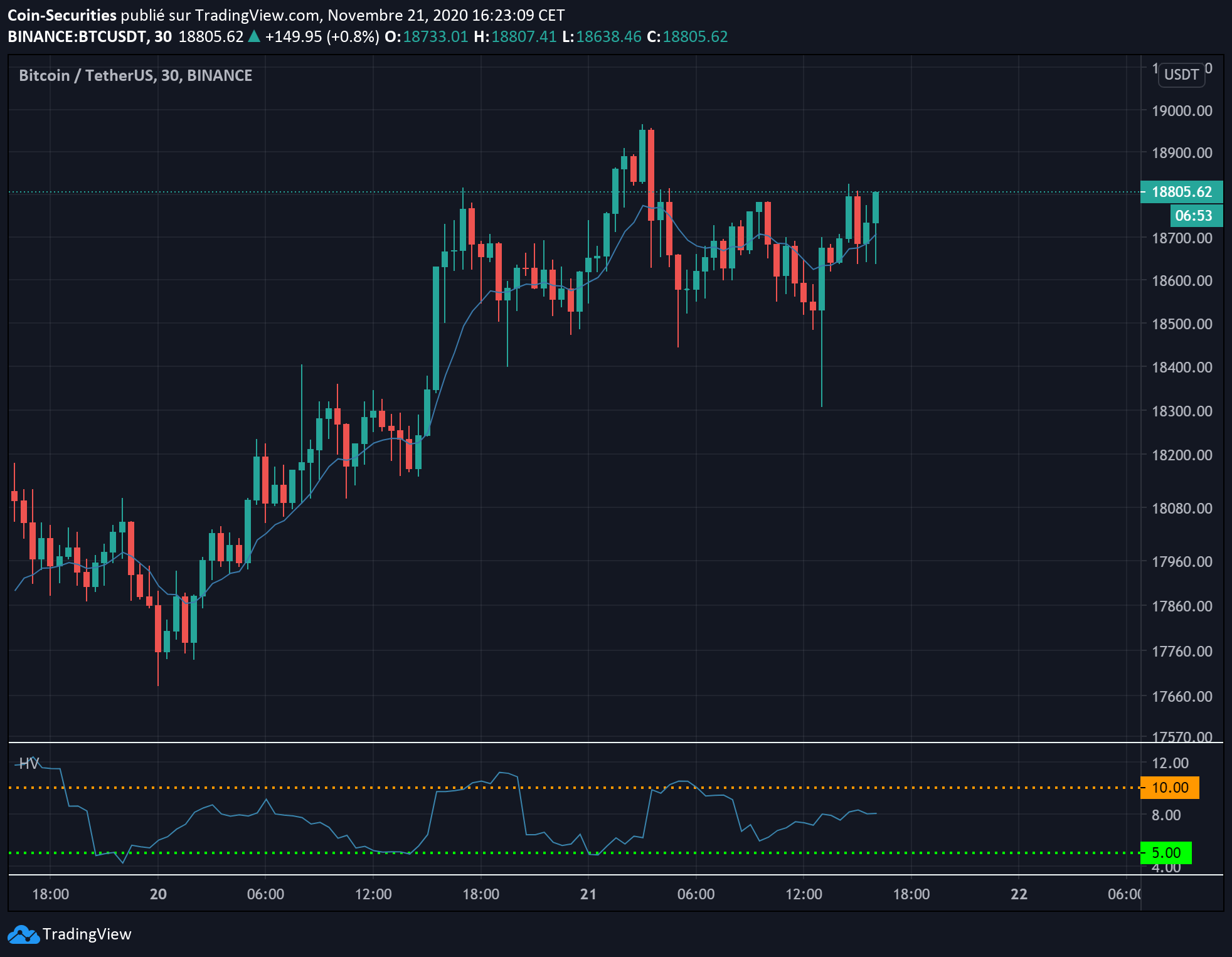The image size is (1232, 957).
Task: Click the 21 date marker on the time axis
Action: click(588, 894)
